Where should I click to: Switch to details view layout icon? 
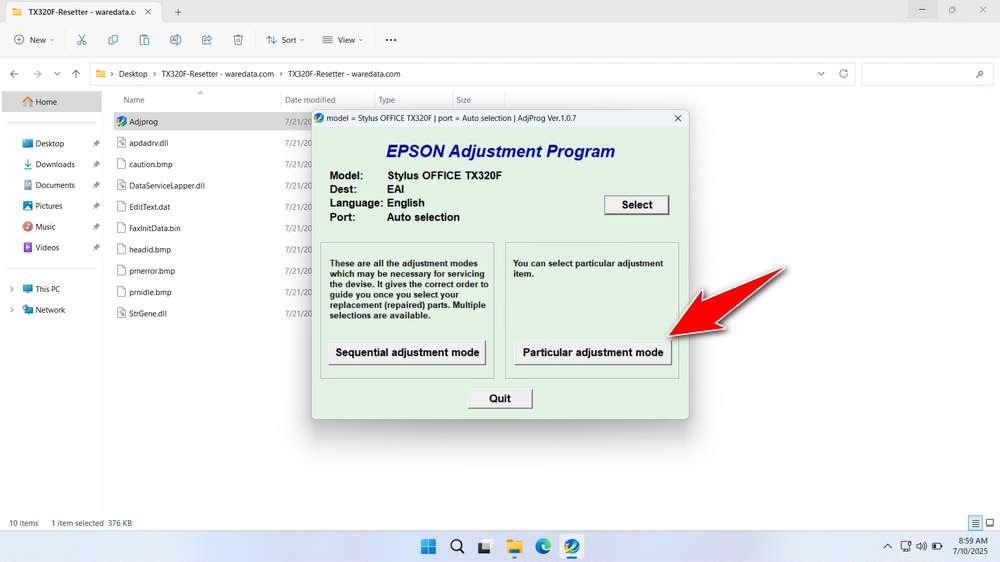click(975, 523)
